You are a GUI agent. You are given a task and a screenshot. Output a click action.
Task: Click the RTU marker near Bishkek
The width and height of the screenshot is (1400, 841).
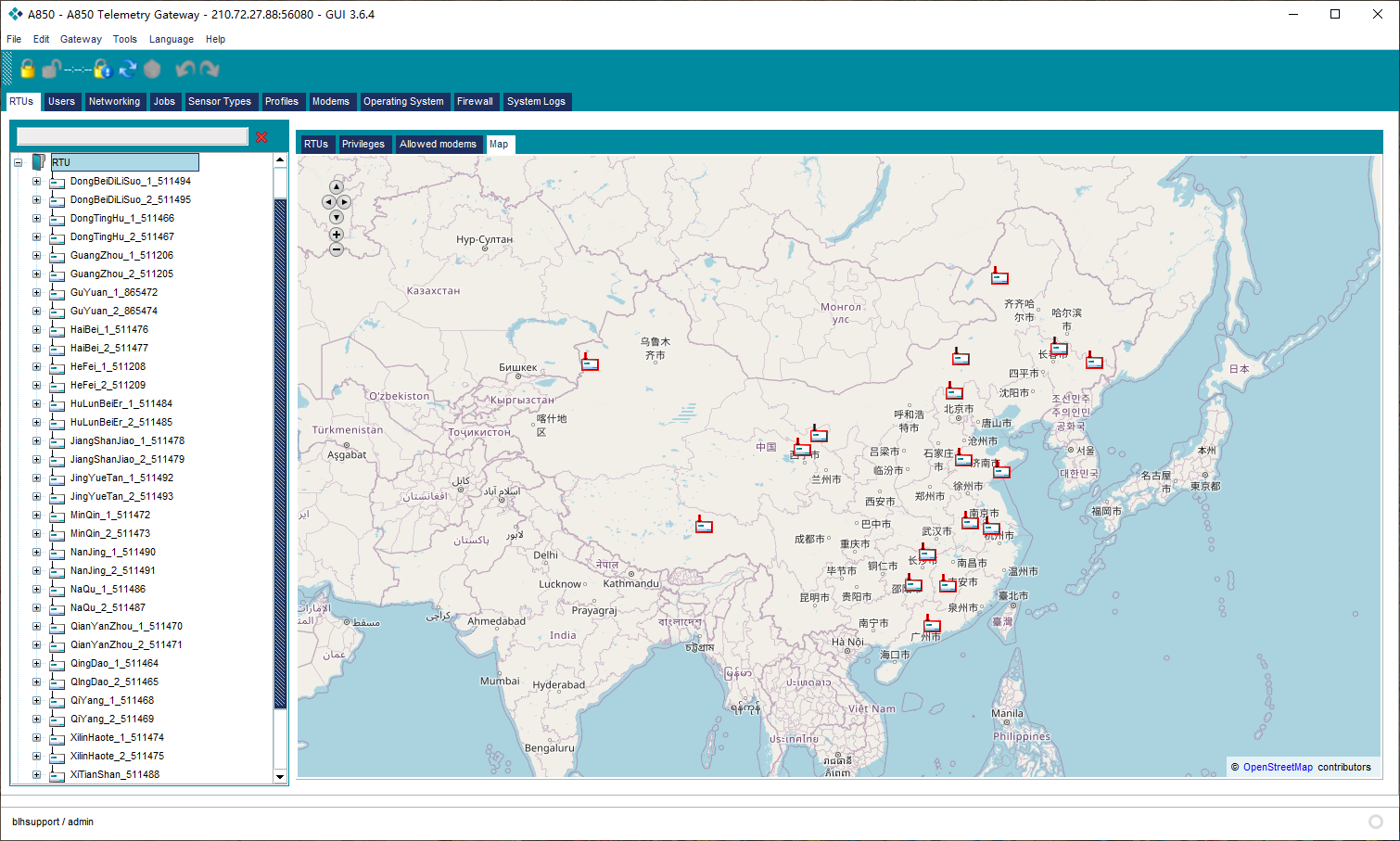[590, 363]
